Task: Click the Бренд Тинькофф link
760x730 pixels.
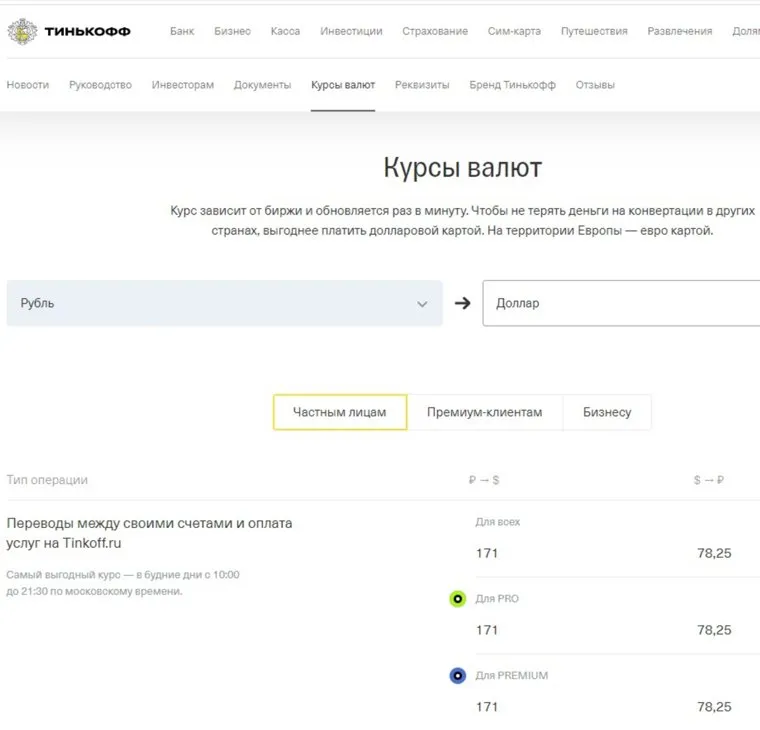Action: click(512, 85)
